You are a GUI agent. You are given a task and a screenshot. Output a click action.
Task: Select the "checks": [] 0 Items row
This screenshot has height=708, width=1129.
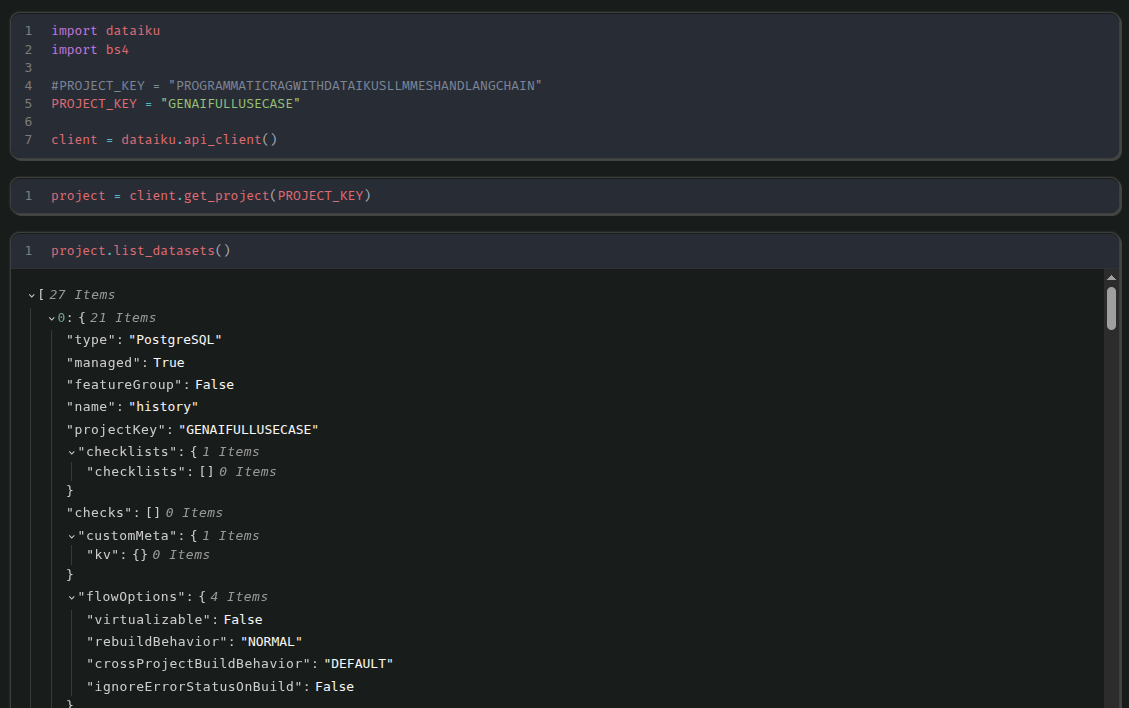point(145,513)
